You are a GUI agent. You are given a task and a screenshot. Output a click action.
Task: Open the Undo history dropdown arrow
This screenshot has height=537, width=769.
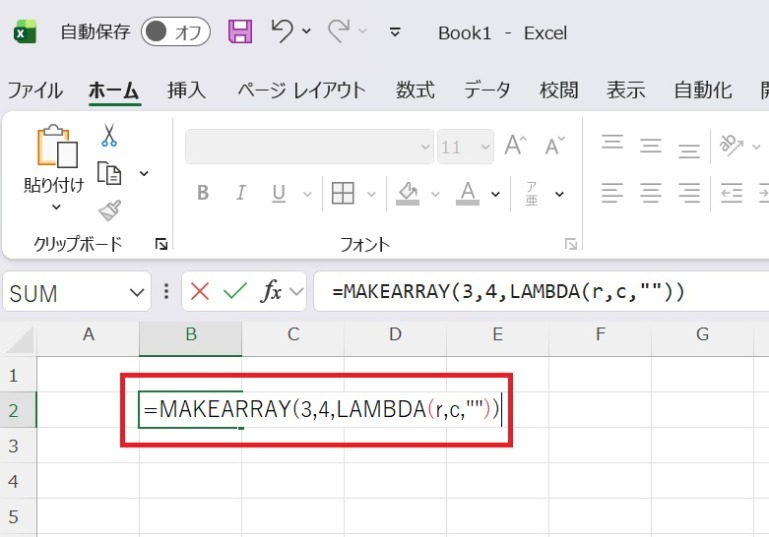[x=307, y=31]
